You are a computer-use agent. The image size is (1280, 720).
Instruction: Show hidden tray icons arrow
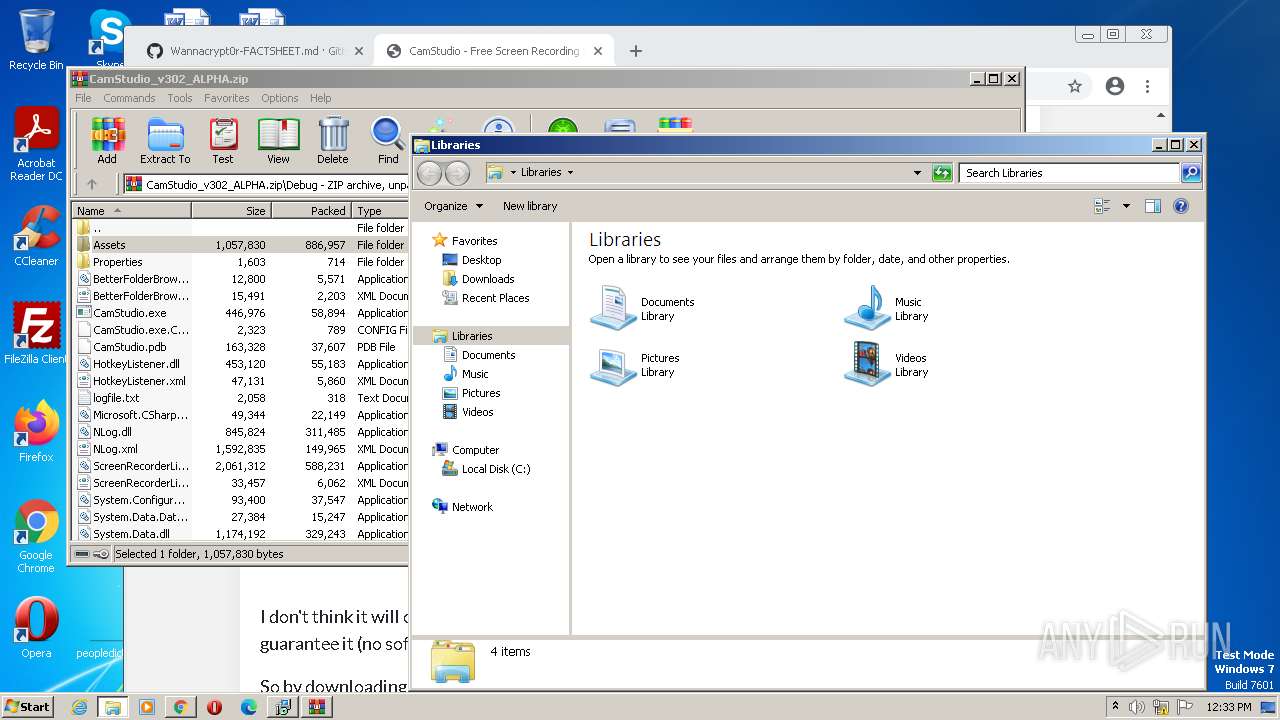coord(1115,707)
